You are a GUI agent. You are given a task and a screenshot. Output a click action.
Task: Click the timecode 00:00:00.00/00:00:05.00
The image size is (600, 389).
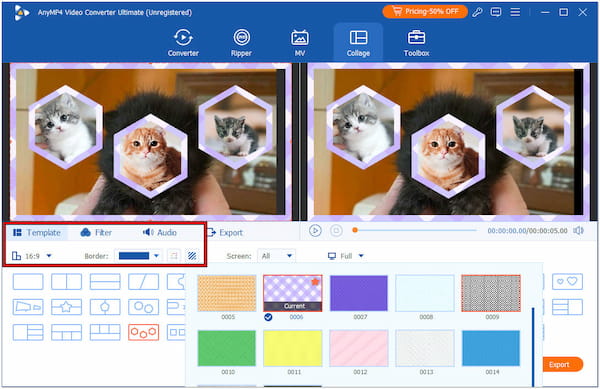[x=527, y=231]
